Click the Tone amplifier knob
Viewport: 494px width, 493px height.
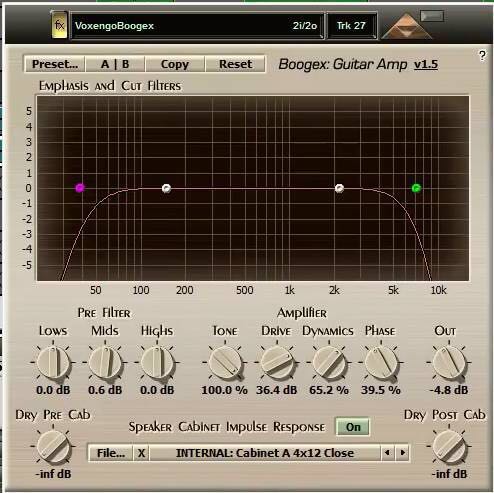225,363
